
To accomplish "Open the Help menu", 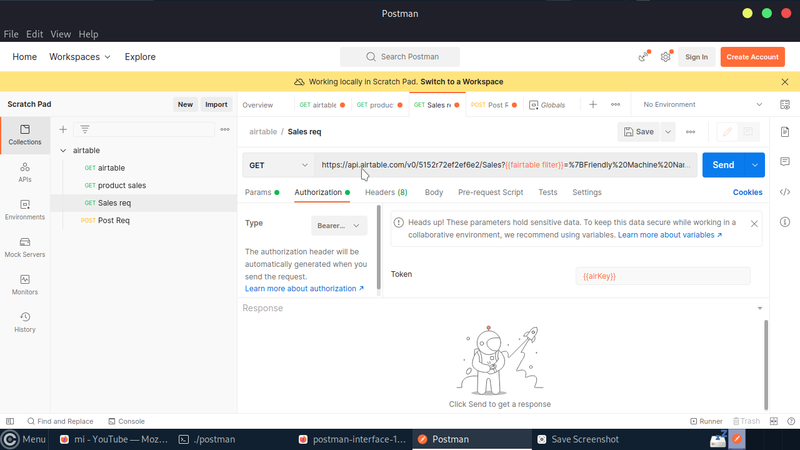I will [88, 34].
